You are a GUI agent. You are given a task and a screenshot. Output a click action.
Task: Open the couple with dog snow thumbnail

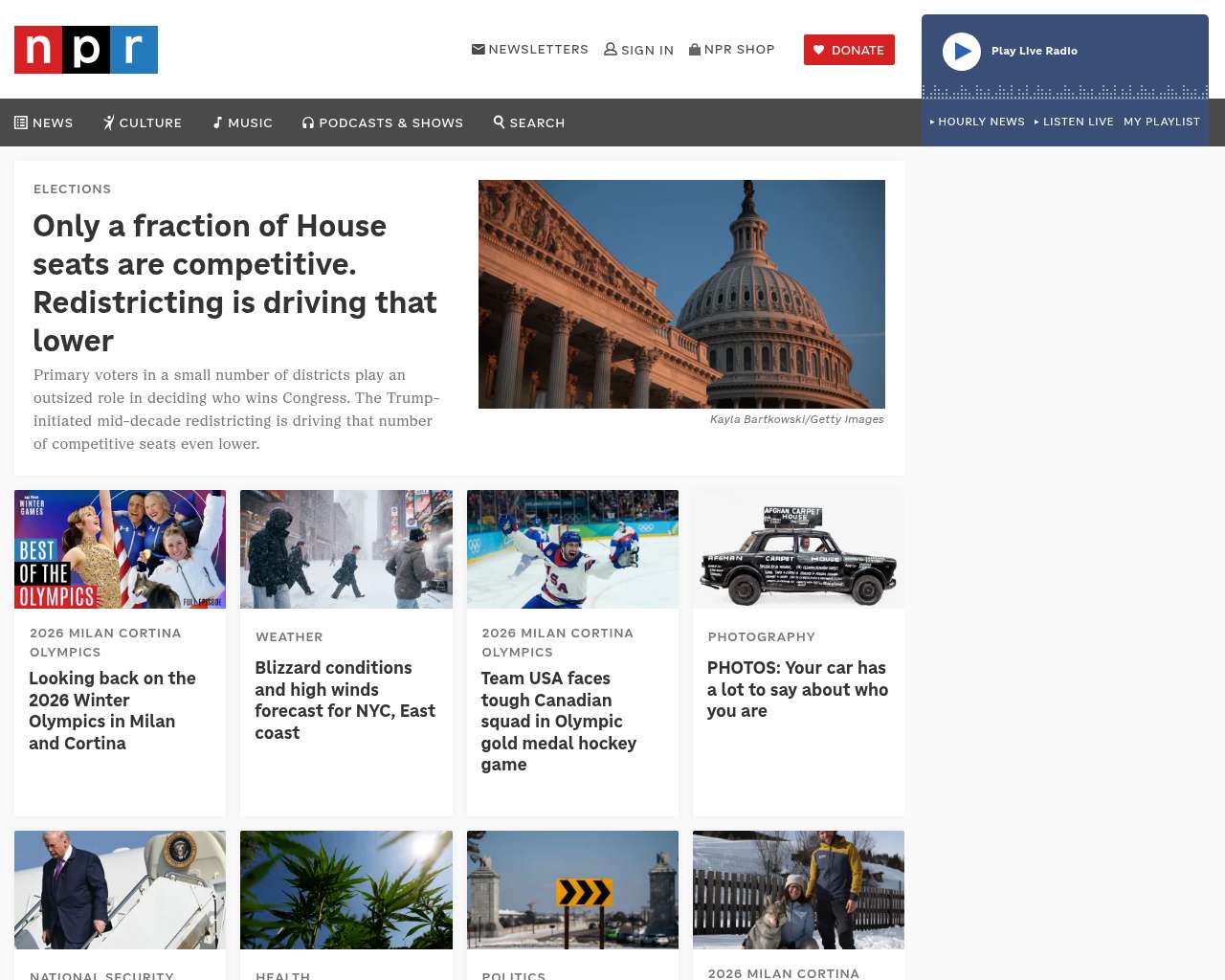coord(798,890)
